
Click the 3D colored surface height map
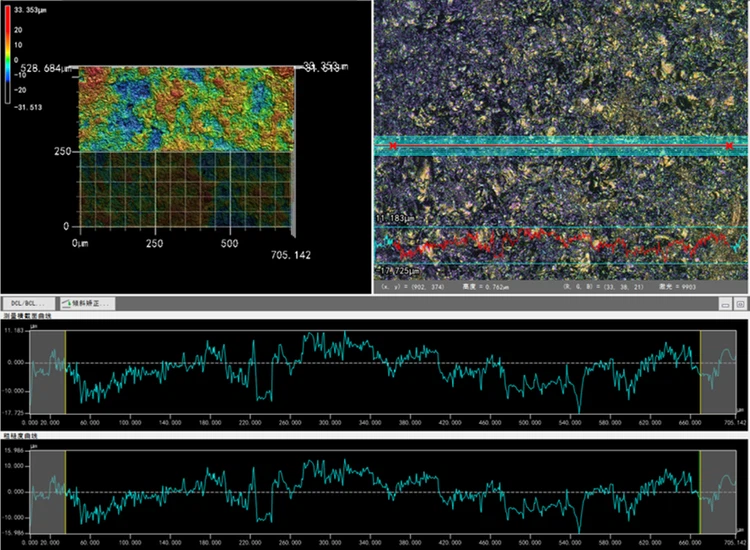[185, 110]
